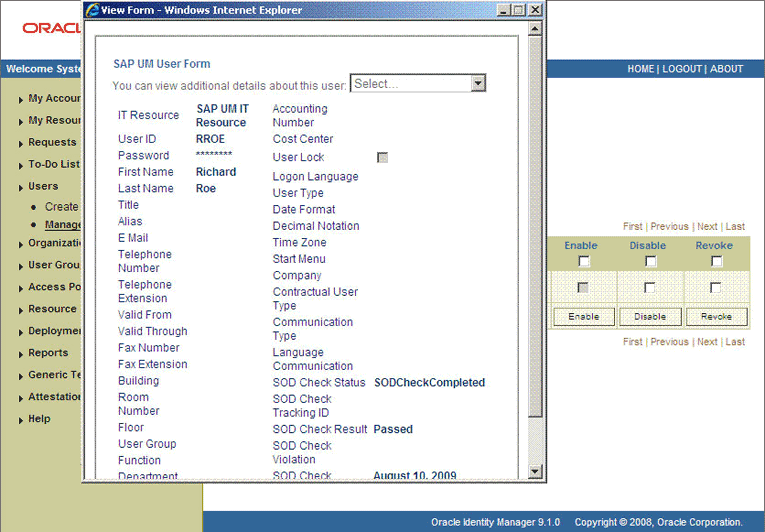Click the bottom Next pagination link
This screenshot has height=532, width=765.
pyautogui.click(x=707, y=342)
